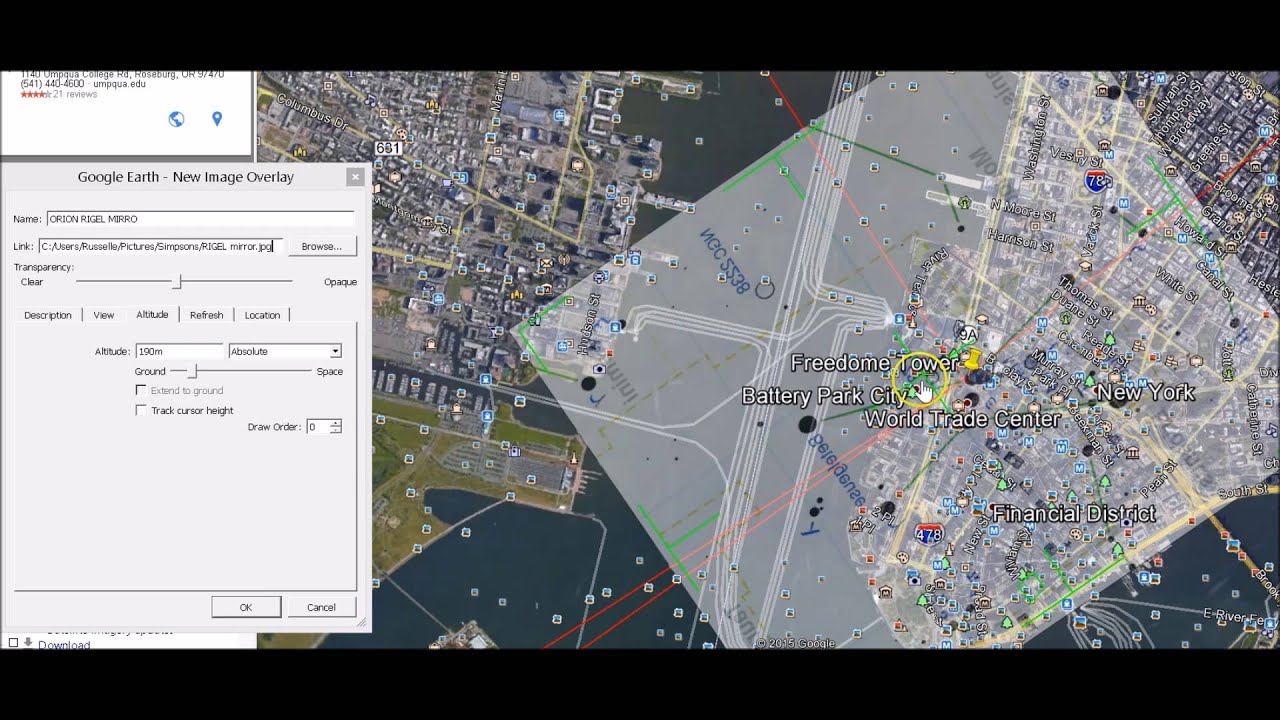This screenshot has height=720, width=1280.
Task: Decrease Draw Order with the down arrow
Action: pos(335,430)
